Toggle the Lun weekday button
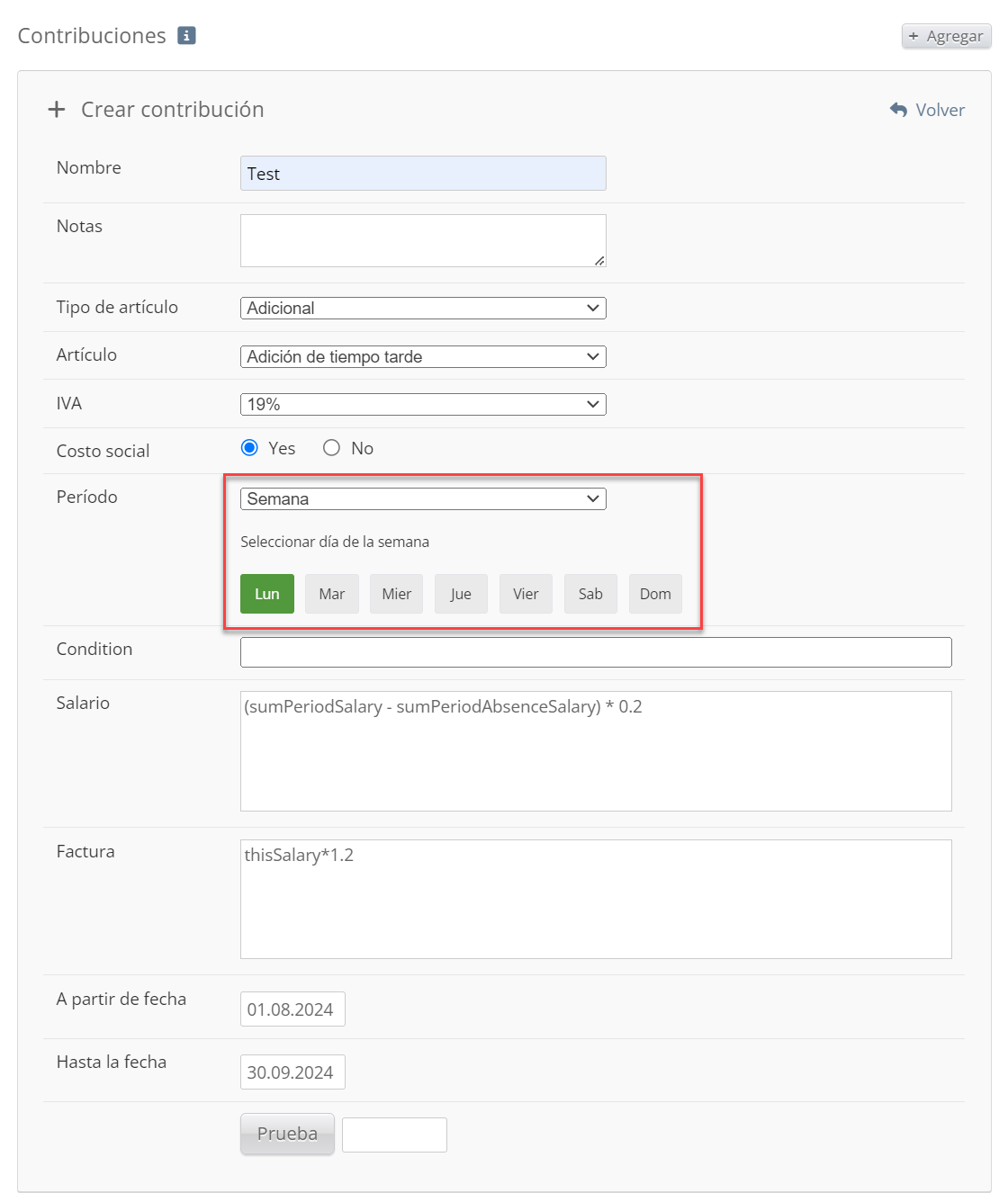1008x1193 pixels. (x=267, y=594)
